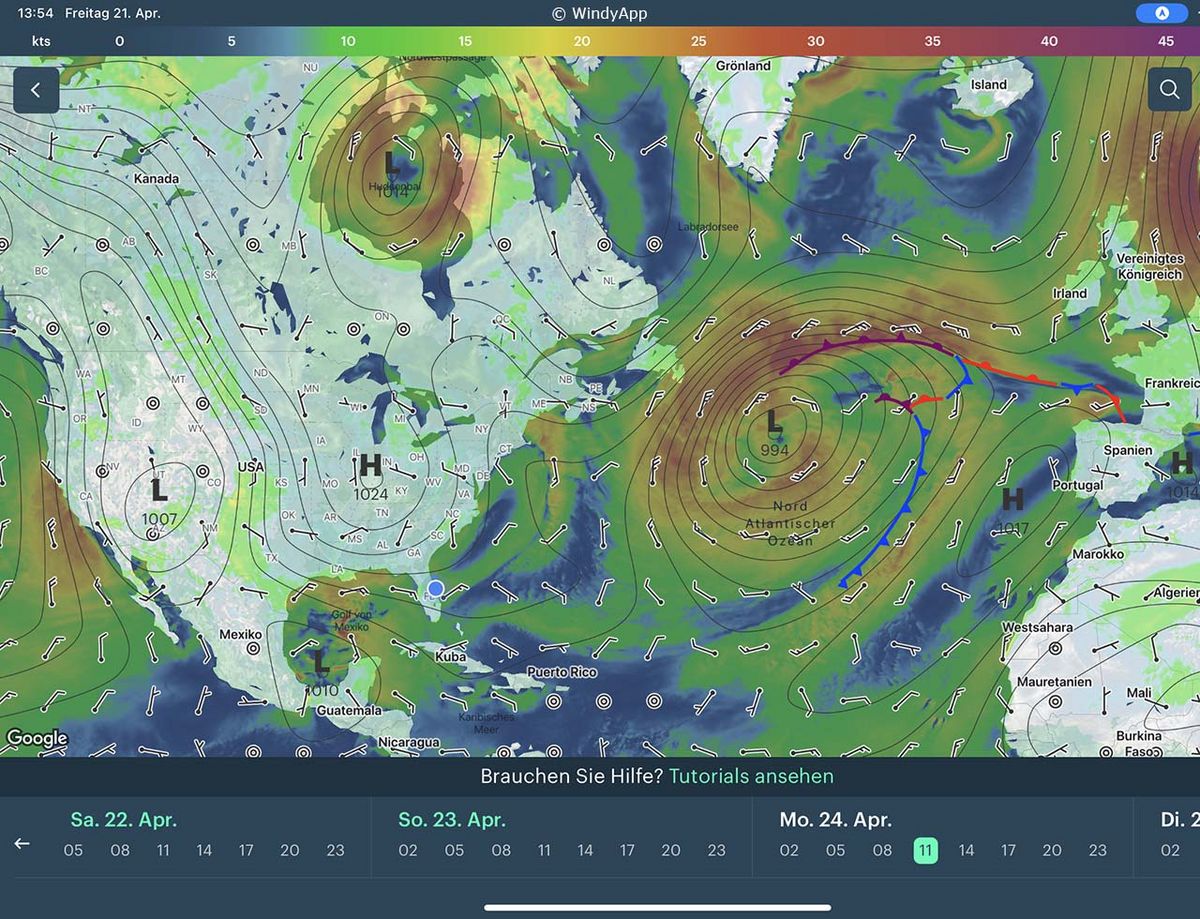The image size is (1200, 919).
Task: Tap the location indicator in status bar
Action: point(1161,13)
